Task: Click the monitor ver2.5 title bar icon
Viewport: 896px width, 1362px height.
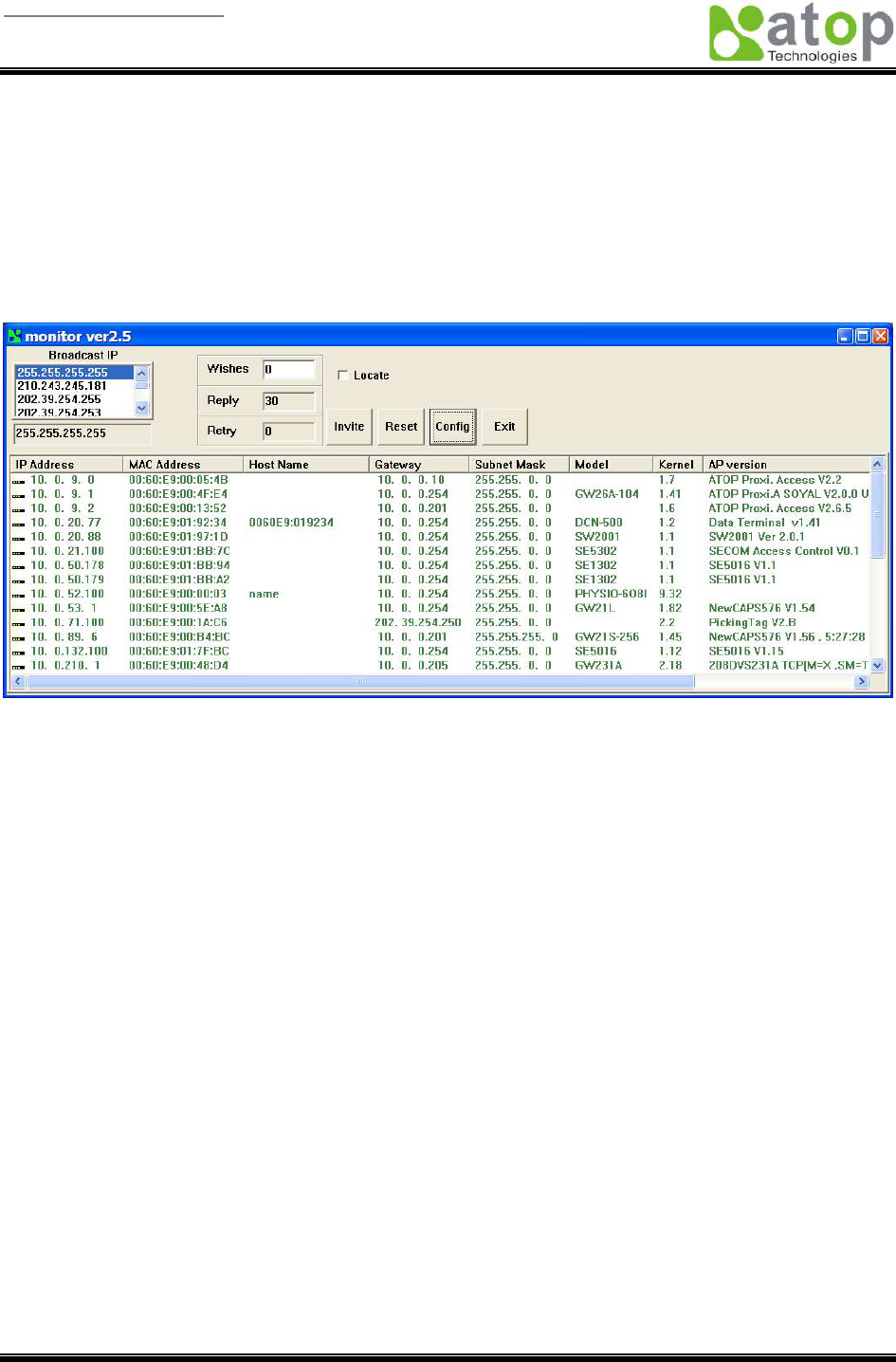Action: [15, 336]
